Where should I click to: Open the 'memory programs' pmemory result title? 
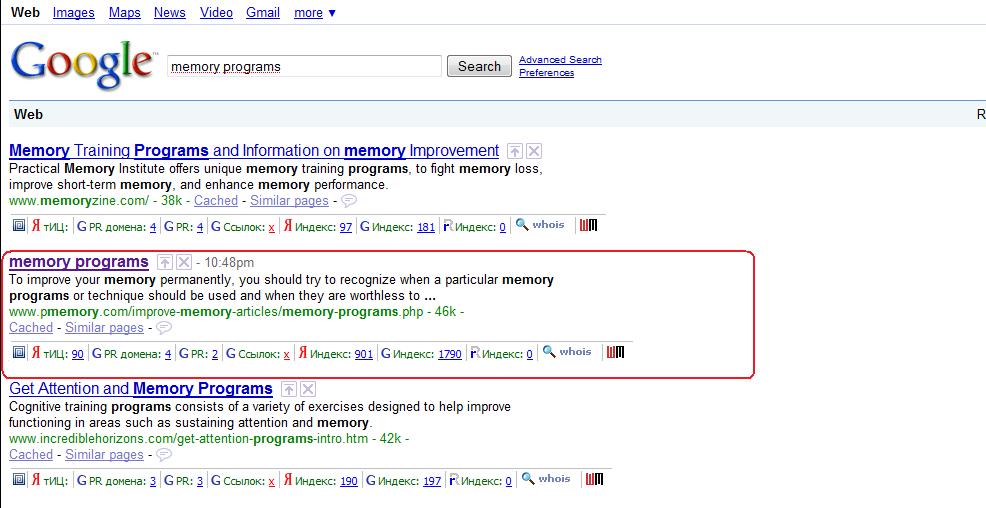[x=79, y=262]
